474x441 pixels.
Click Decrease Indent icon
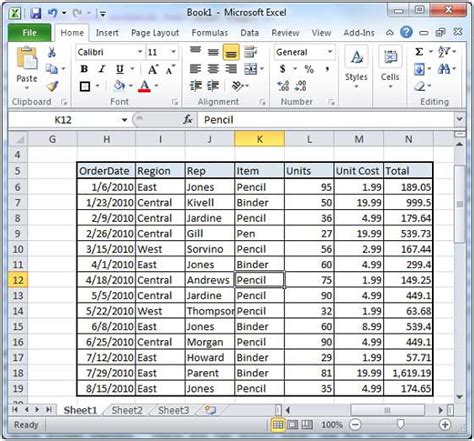tap(196, 86)
